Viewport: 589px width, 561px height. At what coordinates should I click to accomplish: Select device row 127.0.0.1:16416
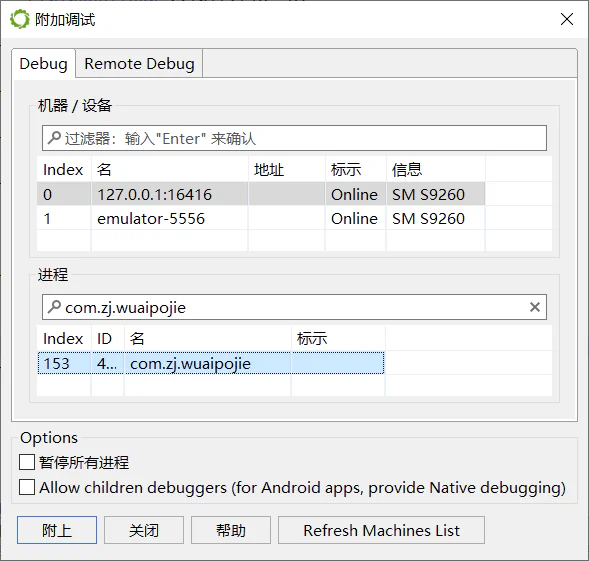click(261, 194)
